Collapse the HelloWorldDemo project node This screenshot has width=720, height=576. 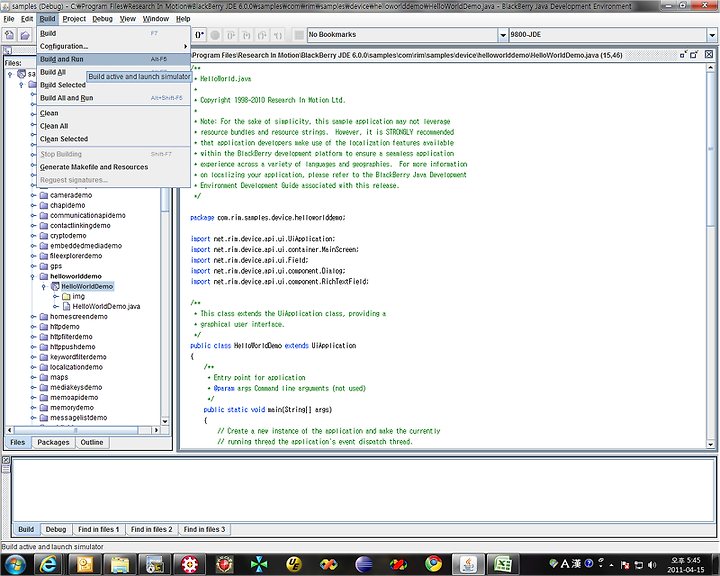(x=44, y=287)
